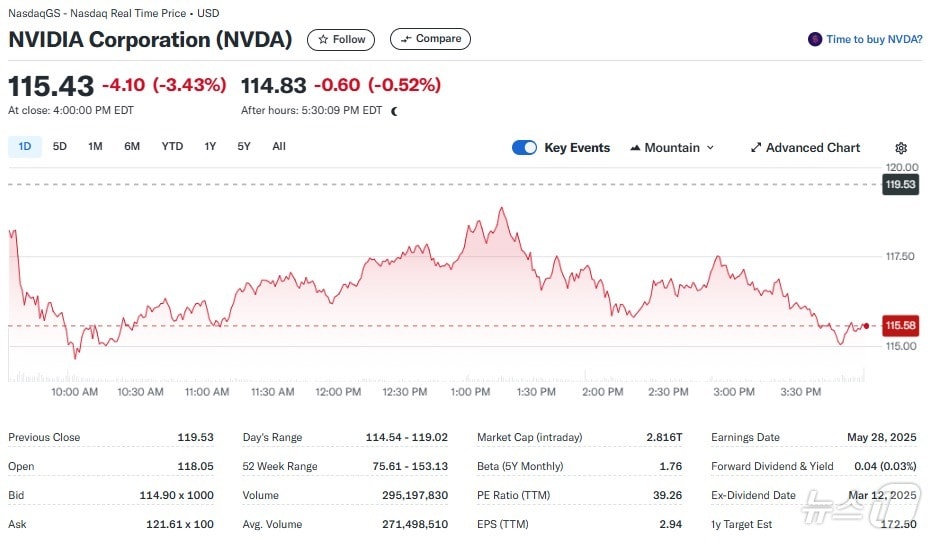Click the compare arrows icon
This screenshot has width=931, height=540.
(x=405, y=40)
